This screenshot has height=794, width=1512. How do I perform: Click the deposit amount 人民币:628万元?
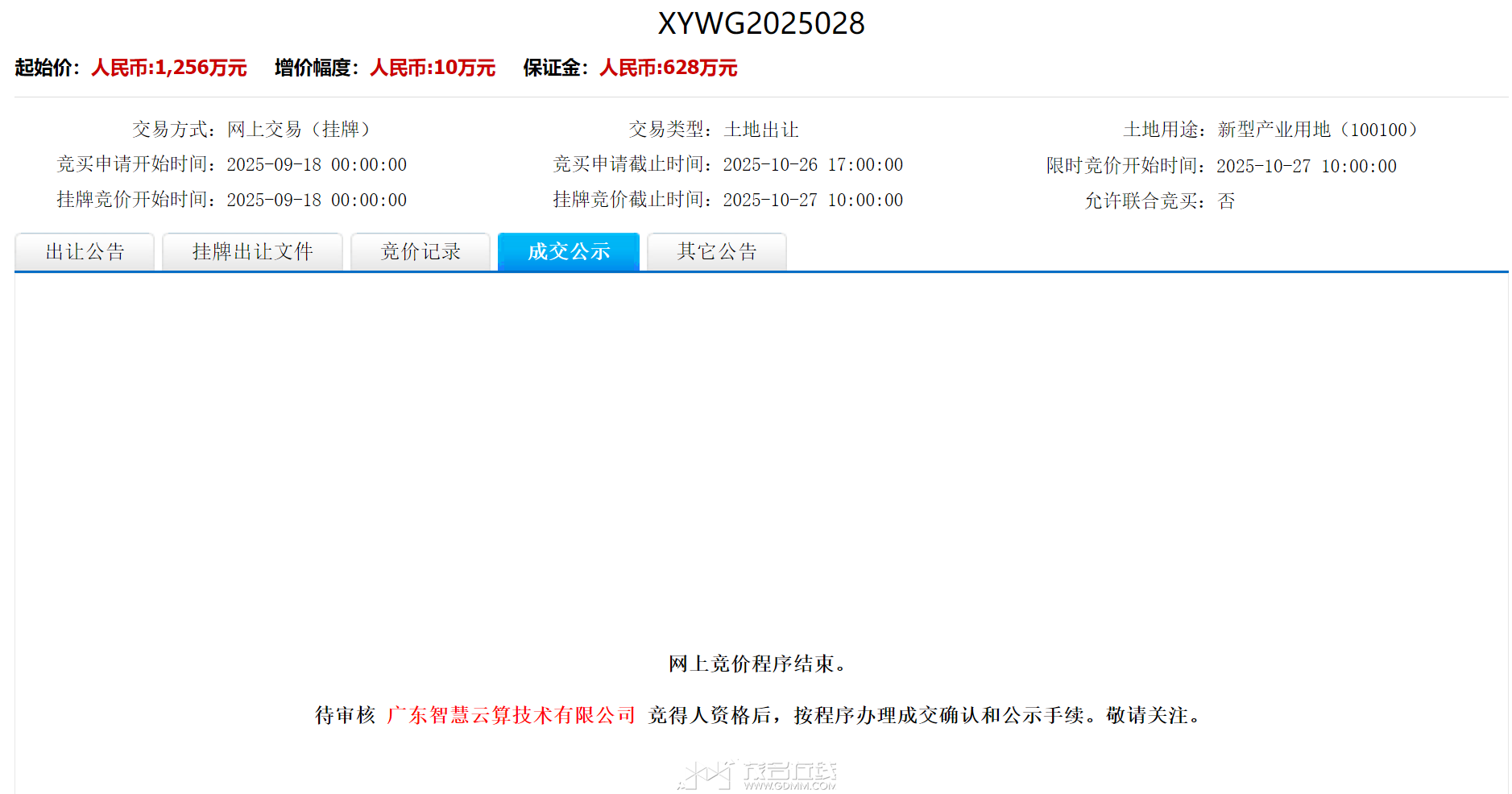[669, 68]
